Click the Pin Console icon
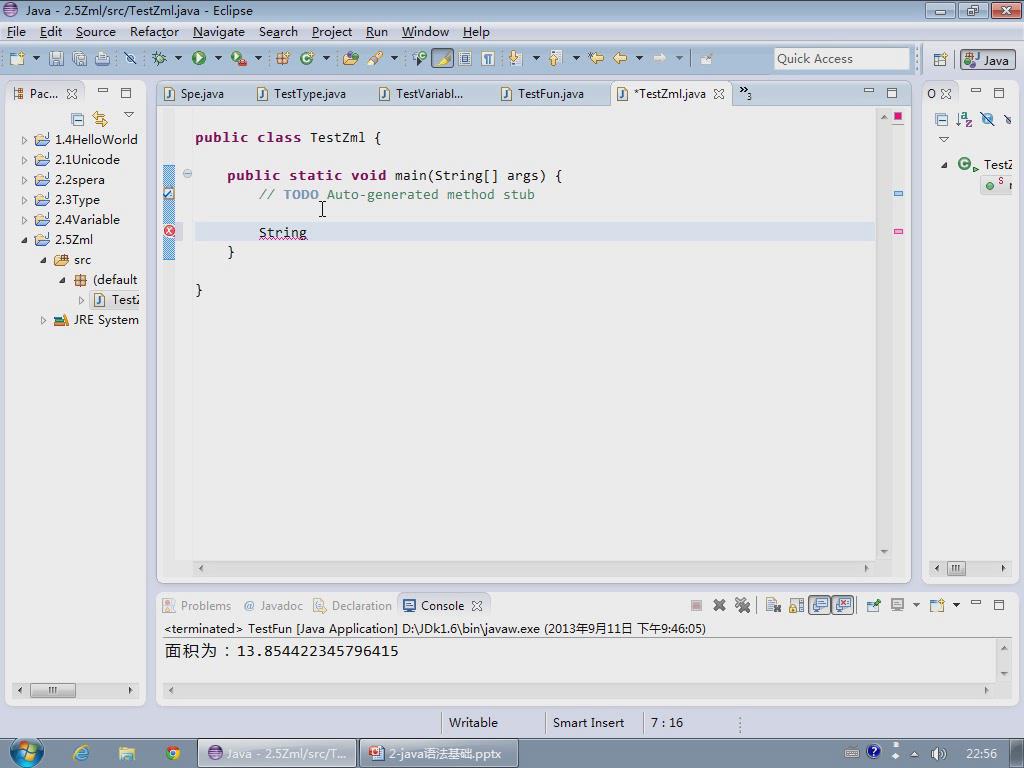Screen dimensions: 1024x768 [873, 605]
